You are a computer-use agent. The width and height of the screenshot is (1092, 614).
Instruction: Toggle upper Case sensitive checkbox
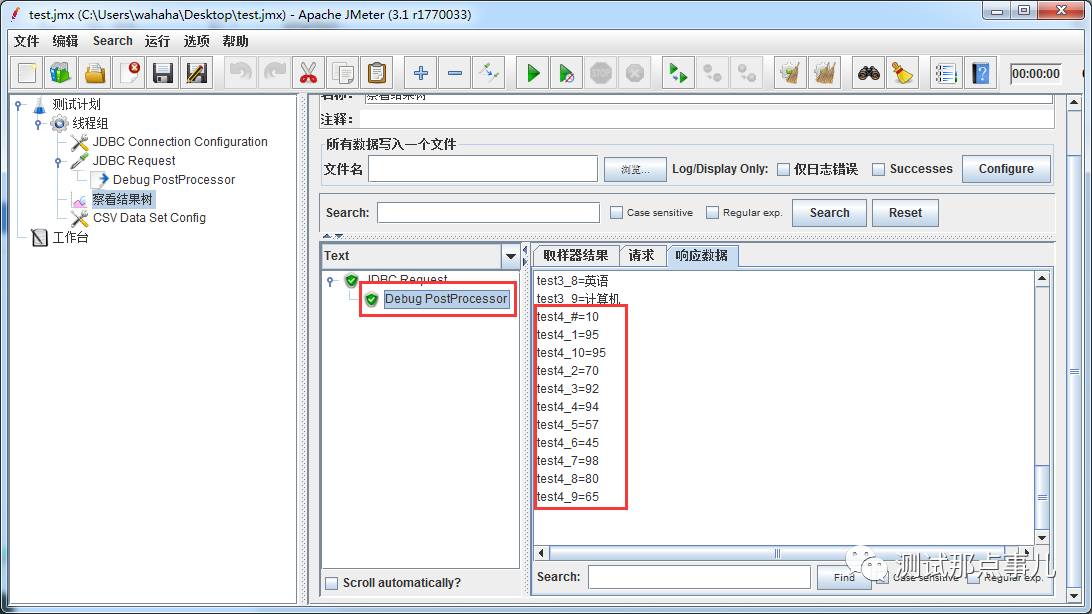[616, 212]
